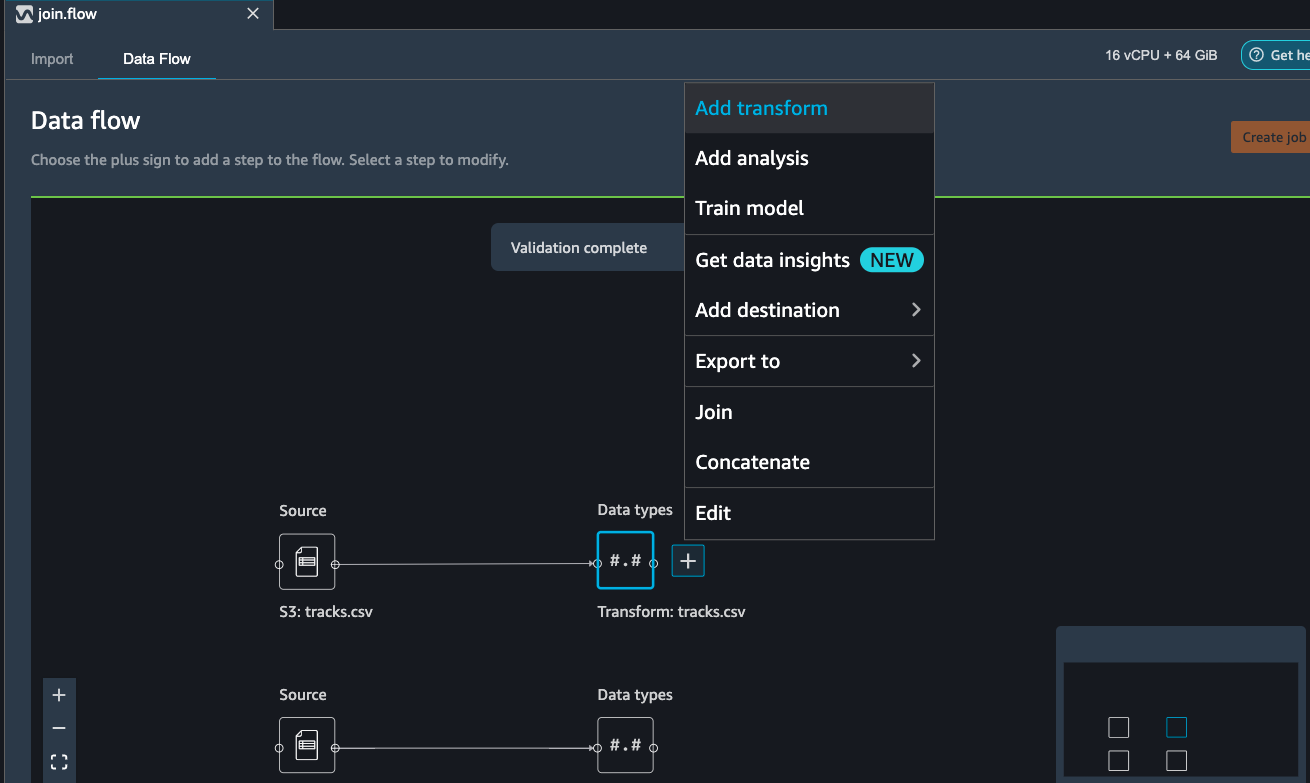Fit the flow to view with the fullscreen icon
Viewport: 1310px width, 783px height.
(x=59, y=763)
